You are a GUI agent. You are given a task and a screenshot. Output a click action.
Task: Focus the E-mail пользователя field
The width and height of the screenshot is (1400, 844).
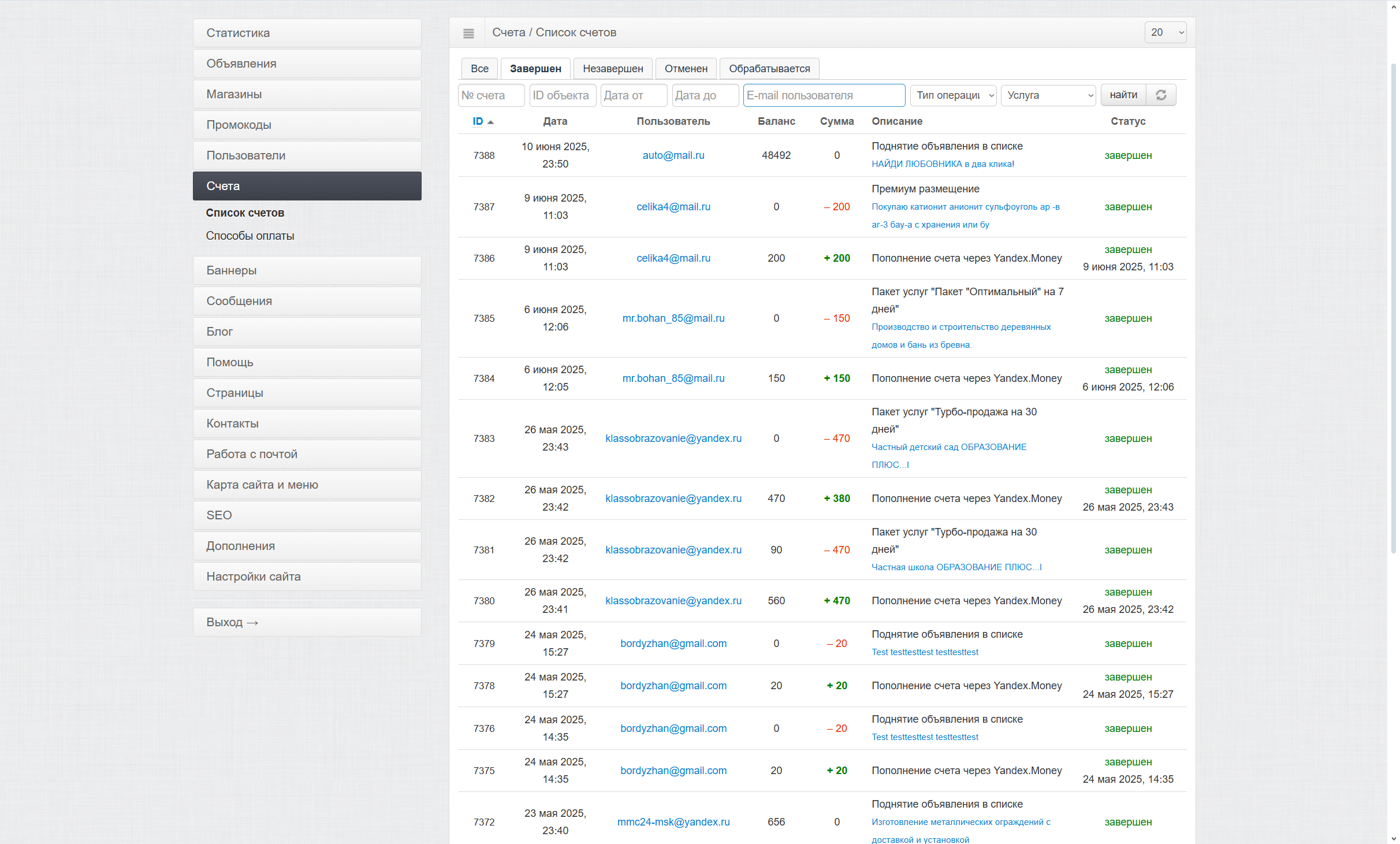824,95
